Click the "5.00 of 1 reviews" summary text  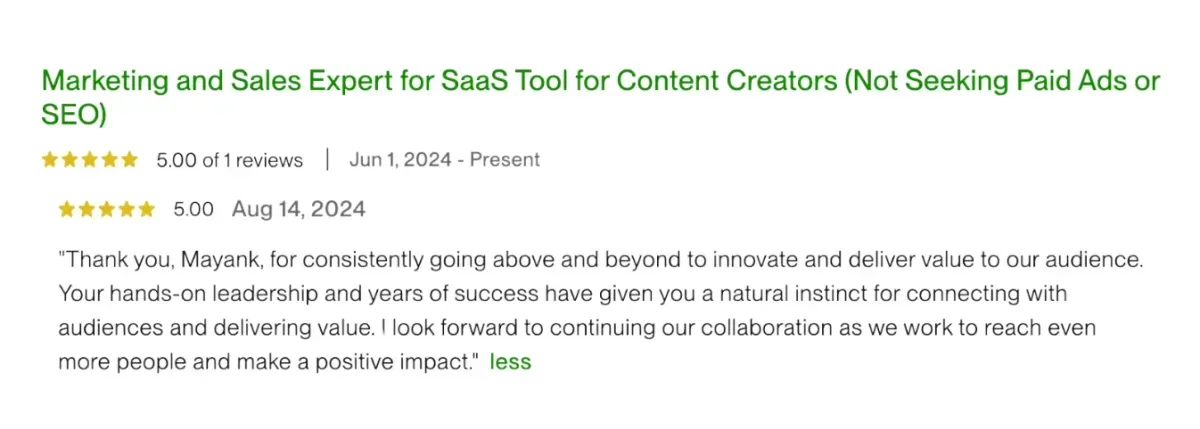(x=229, y=160)
